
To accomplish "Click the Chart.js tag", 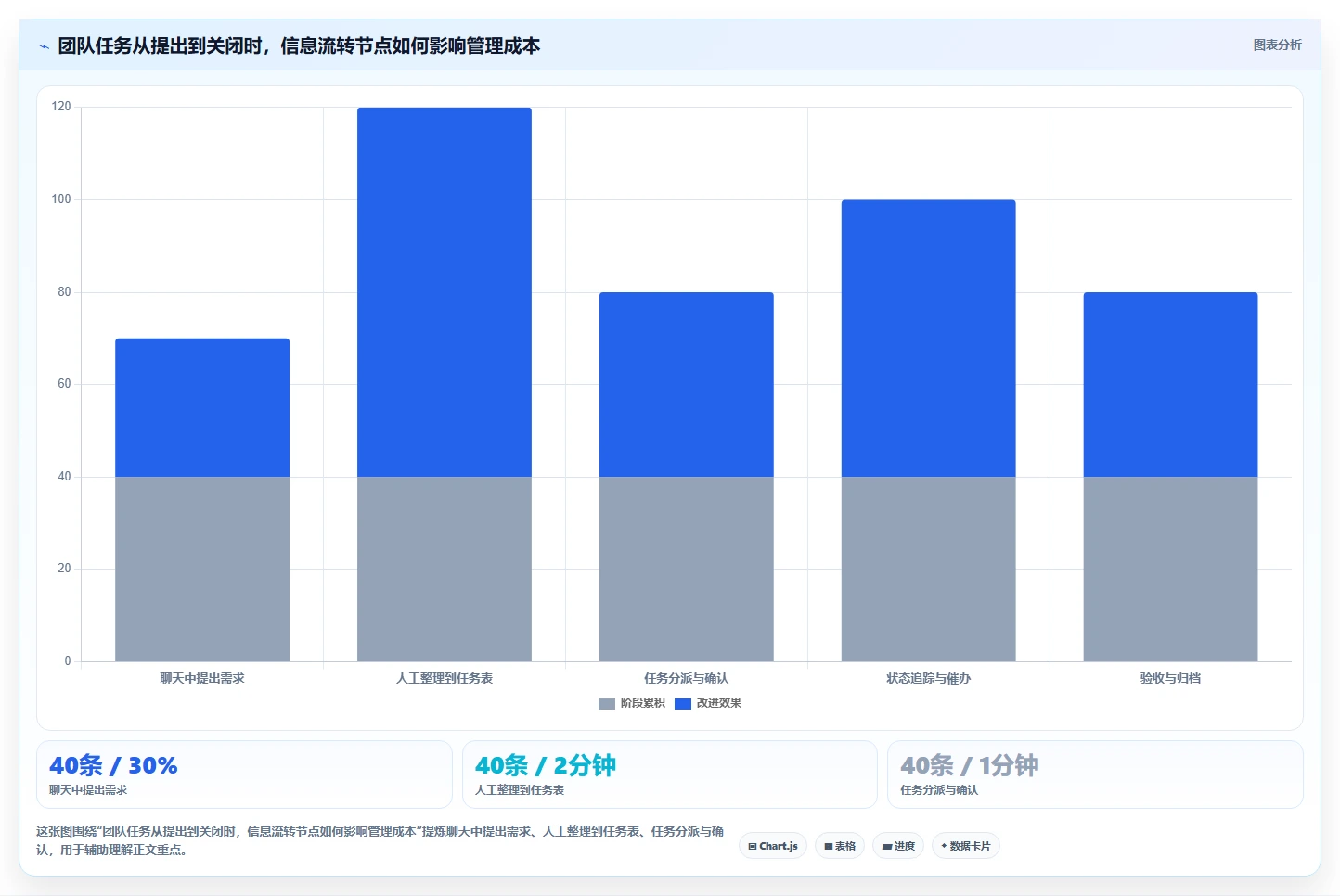I will point(773,846).
